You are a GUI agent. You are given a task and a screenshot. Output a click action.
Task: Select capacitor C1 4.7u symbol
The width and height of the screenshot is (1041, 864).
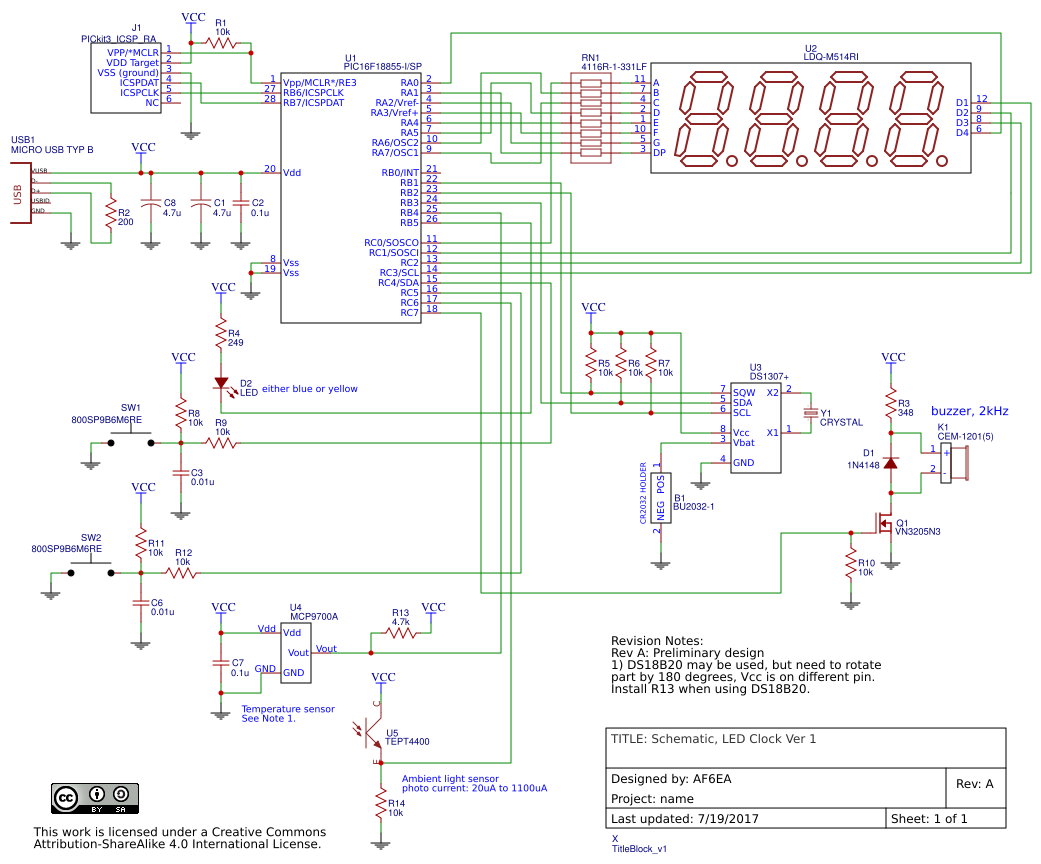coord(200,202)
